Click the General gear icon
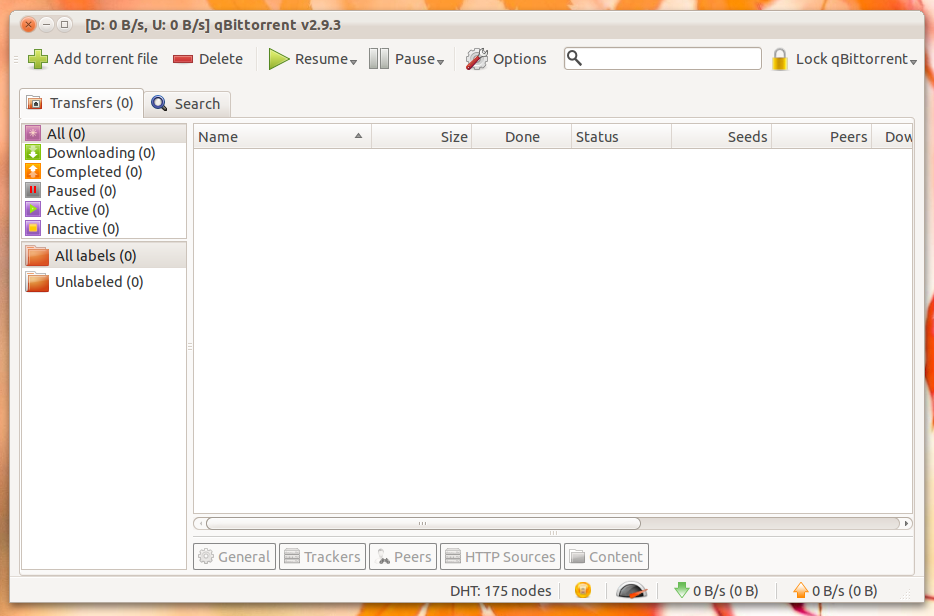 206,556
